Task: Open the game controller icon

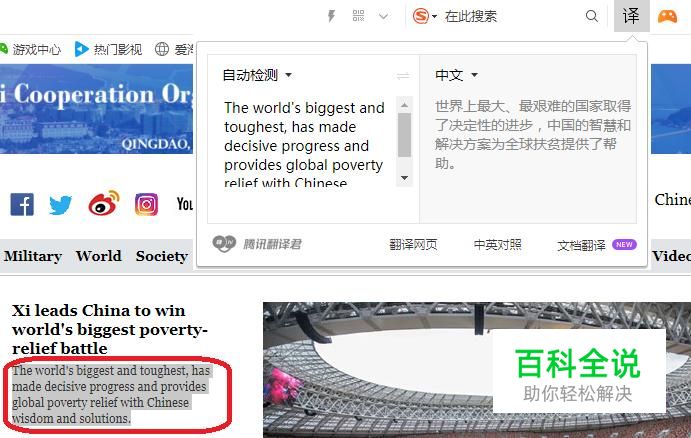Action: click(667, 17)
